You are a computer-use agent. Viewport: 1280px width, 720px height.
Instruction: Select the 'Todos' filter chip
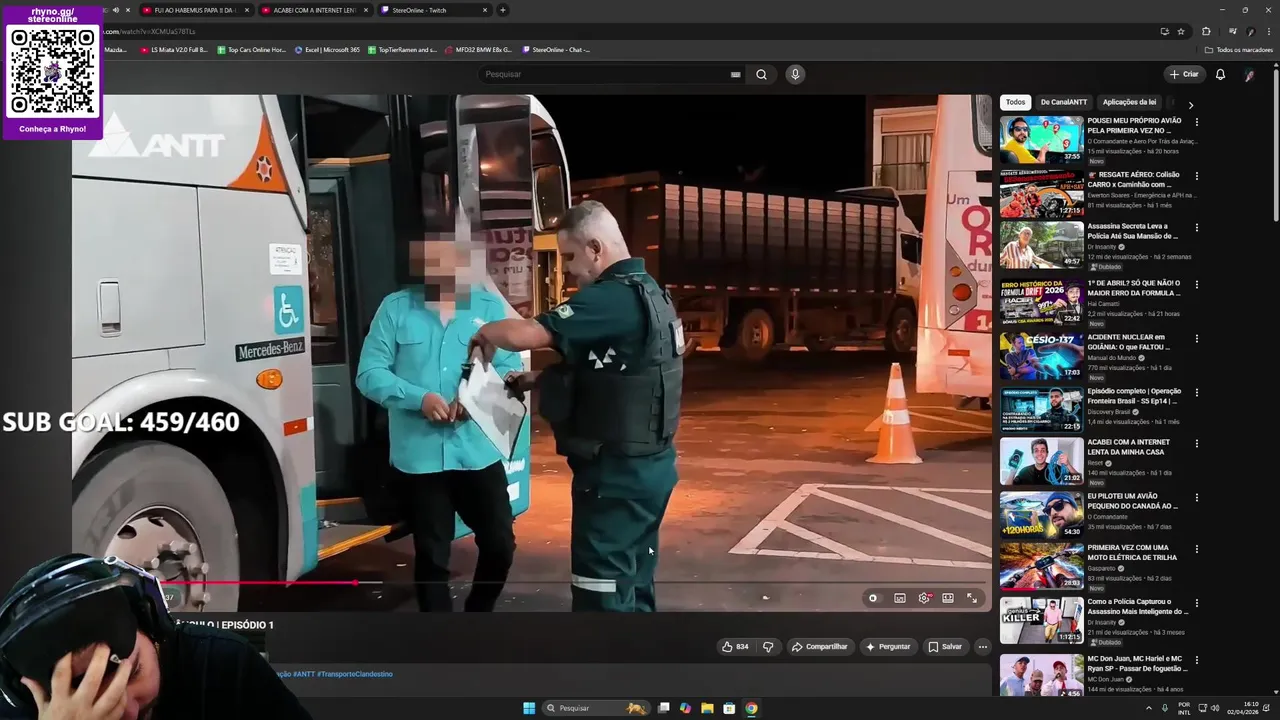(1015, 102)
